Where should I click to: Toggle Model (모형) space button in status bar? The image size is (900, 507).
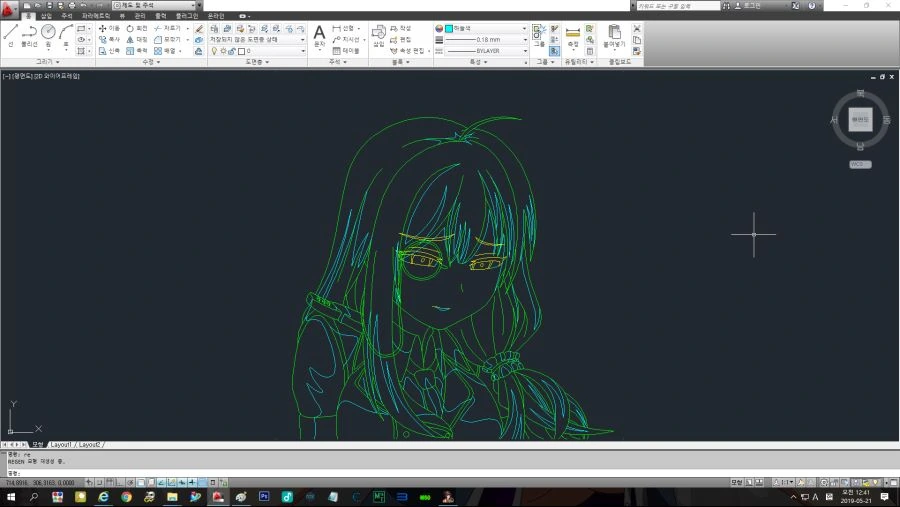pyautogui.click(x=737, y=482)
